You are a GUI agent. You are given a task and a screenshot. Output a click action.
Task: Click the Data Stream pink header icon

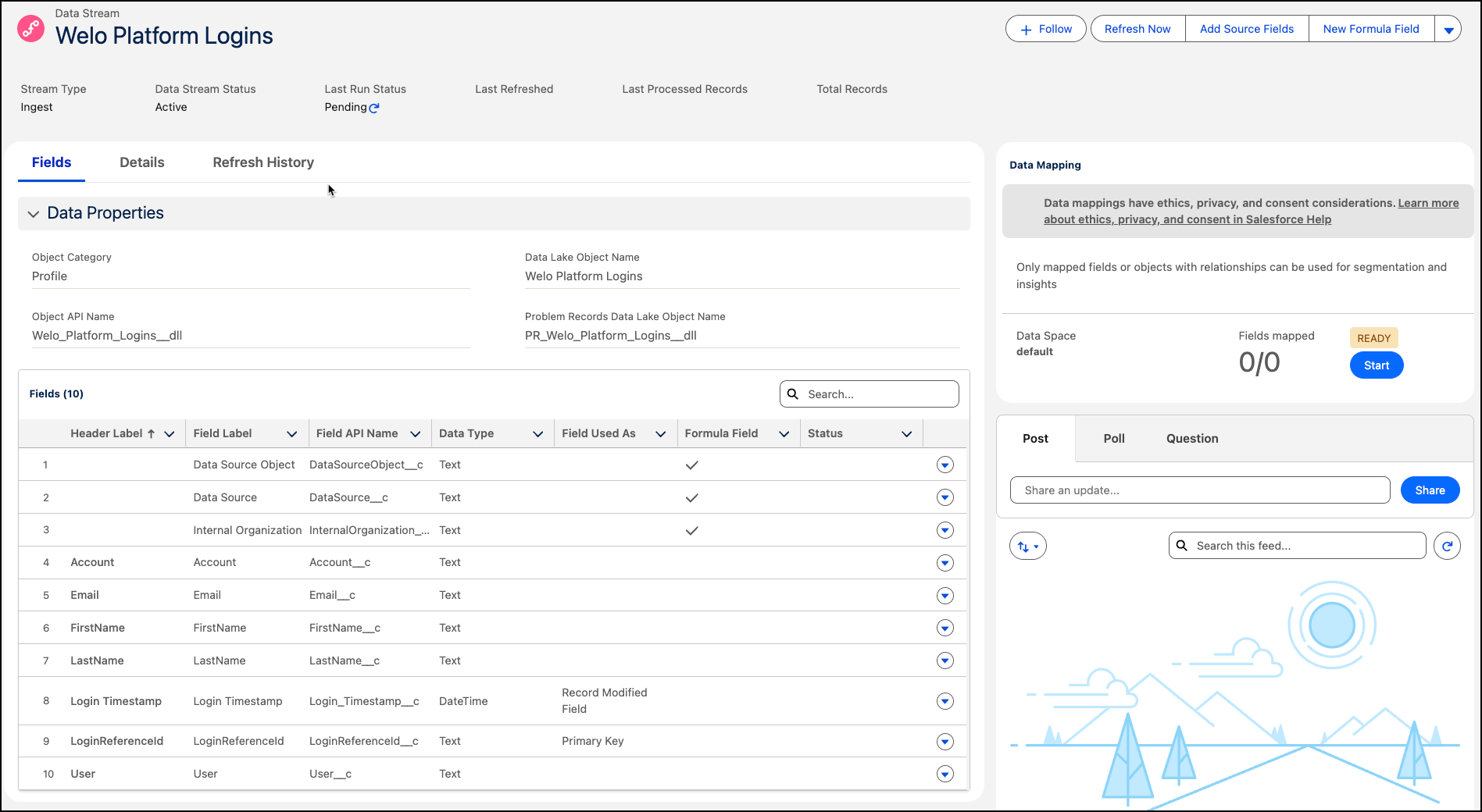tap(30, 29)
